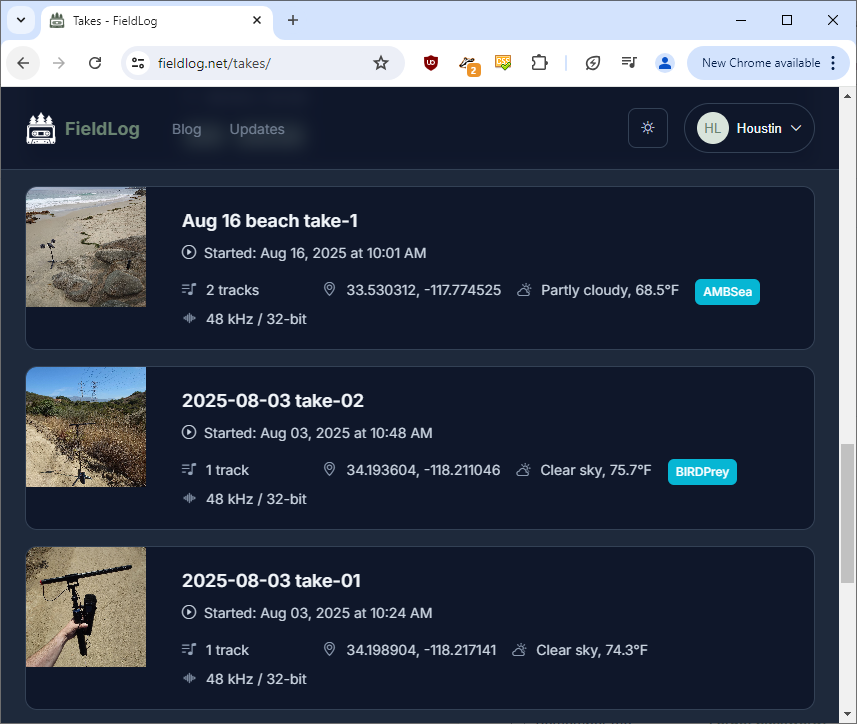Open the Houstin user account dropdown
The height and width of the screenshot is (724, 857).
749,128
